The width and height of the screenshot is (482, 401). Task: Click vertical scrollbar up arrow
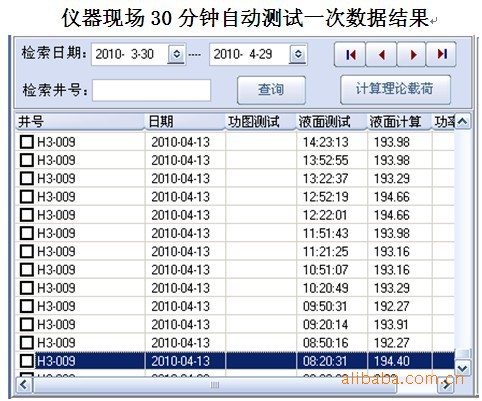pyautogui.click(x=463, y=121)
